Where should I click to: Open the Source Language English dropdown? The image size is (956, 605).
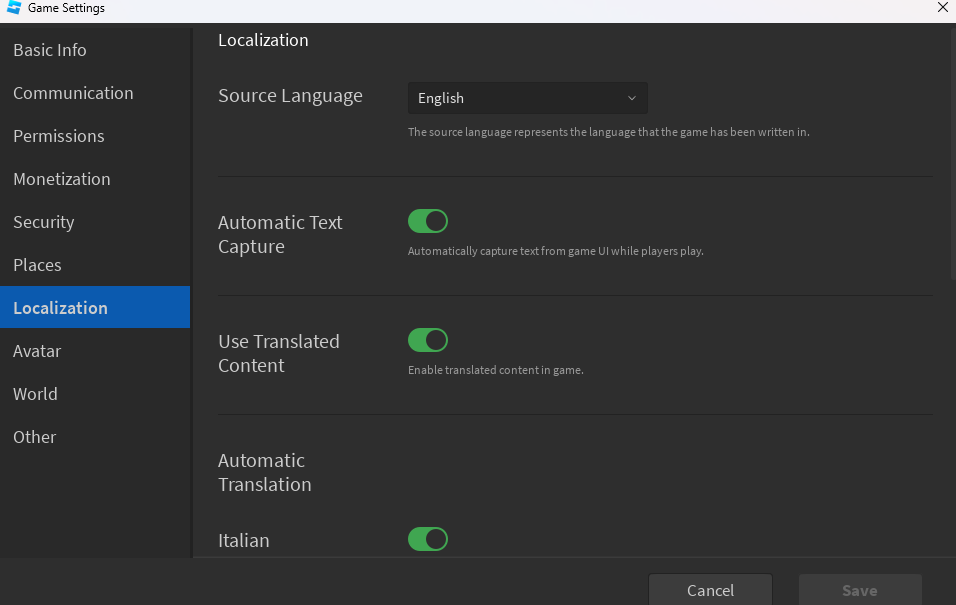point(527,98)
